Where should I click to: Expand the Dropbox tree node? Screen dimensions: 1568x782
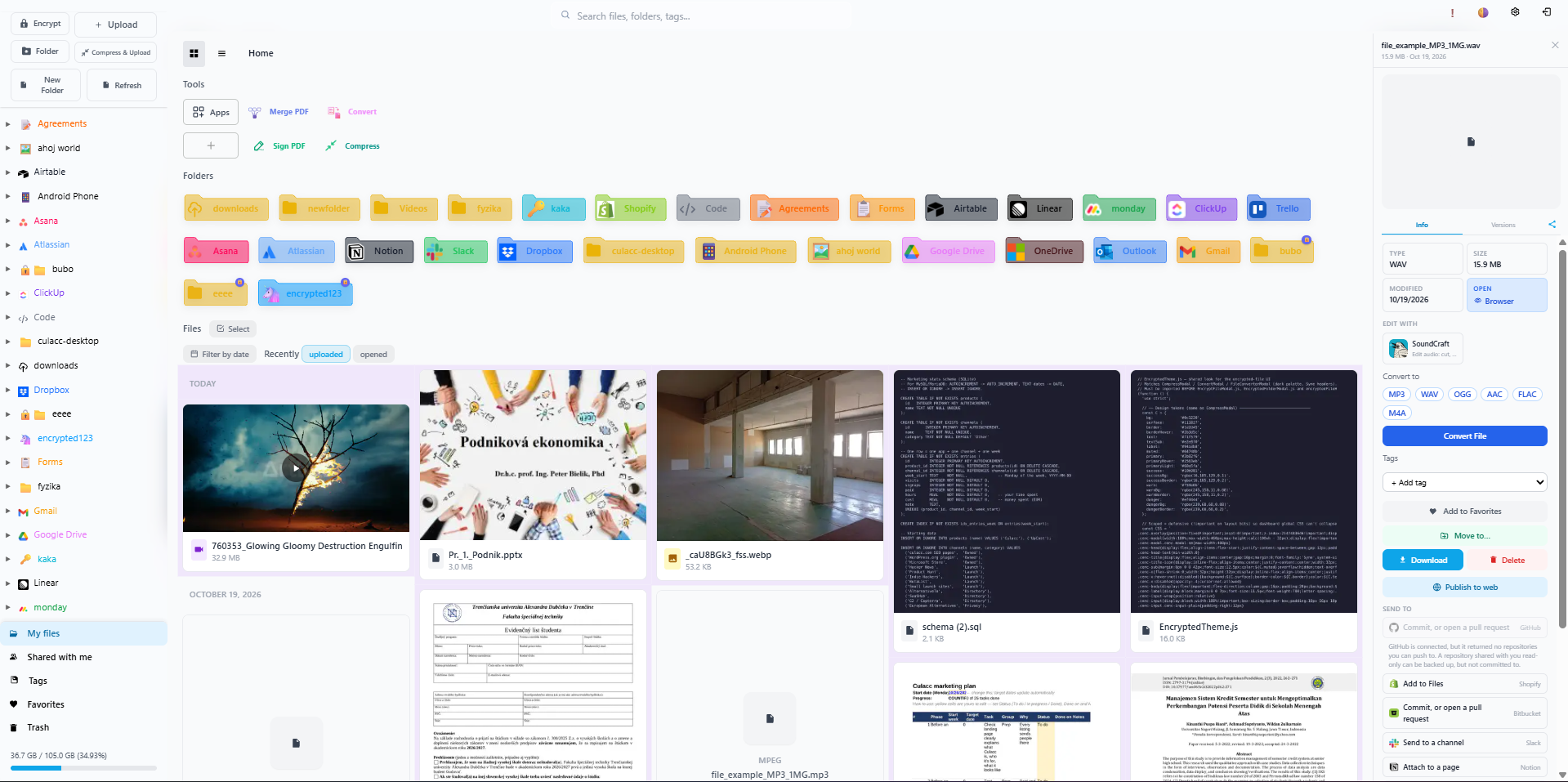click(x=7, y=391)
